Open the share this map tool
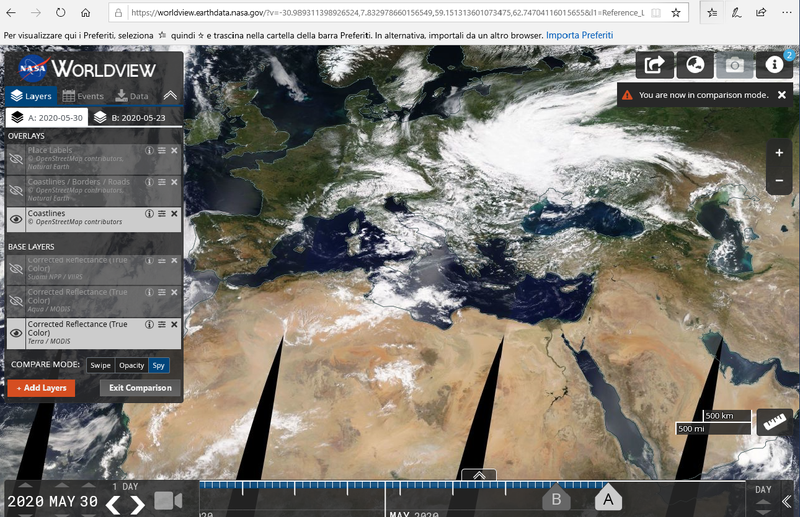The height and width of the screenshot is (517, 800). [x=655, y=65]
